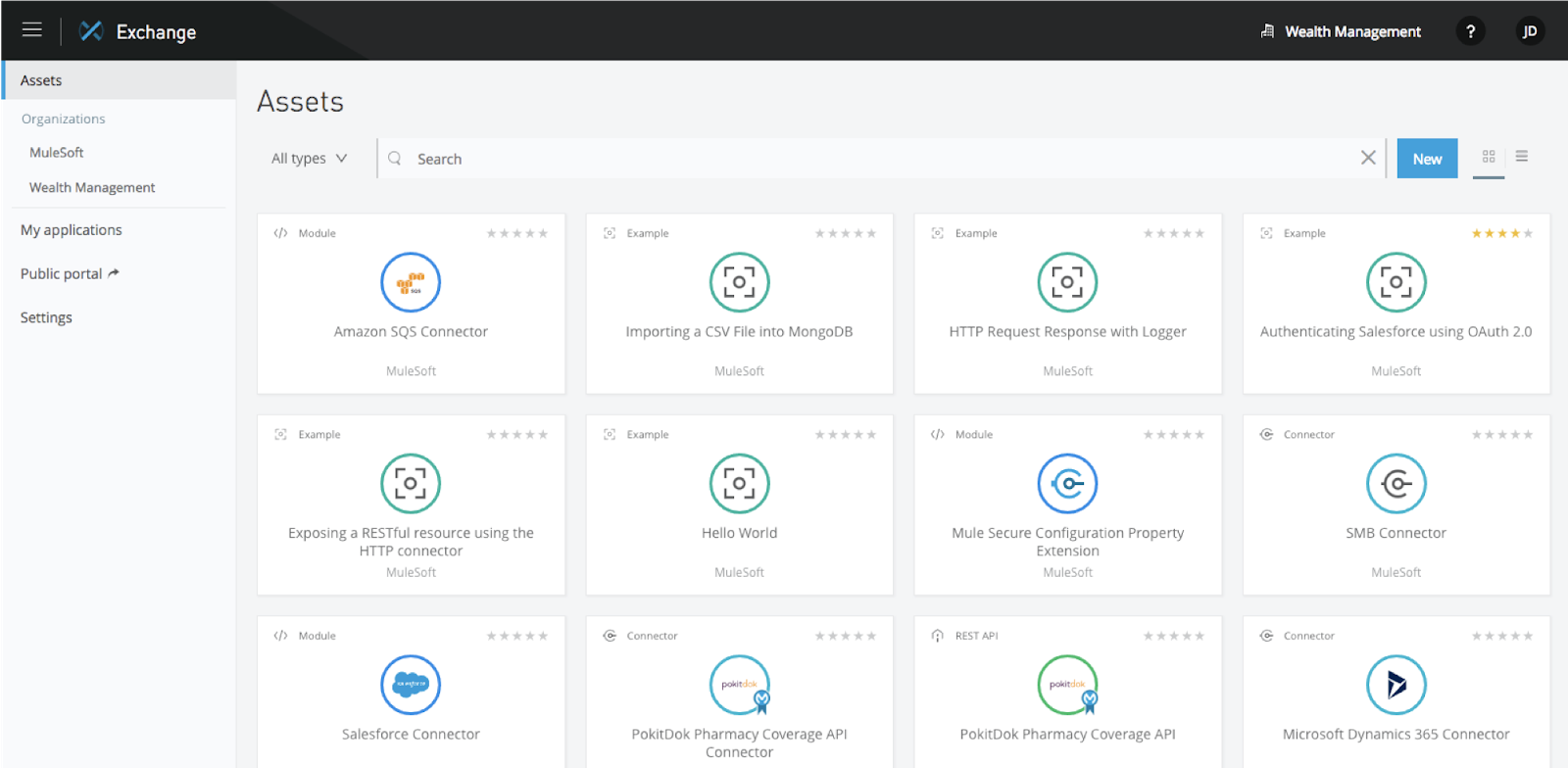Click the New asset button
Viewport: 1568px width, 768px height.
coord(1427,159)
